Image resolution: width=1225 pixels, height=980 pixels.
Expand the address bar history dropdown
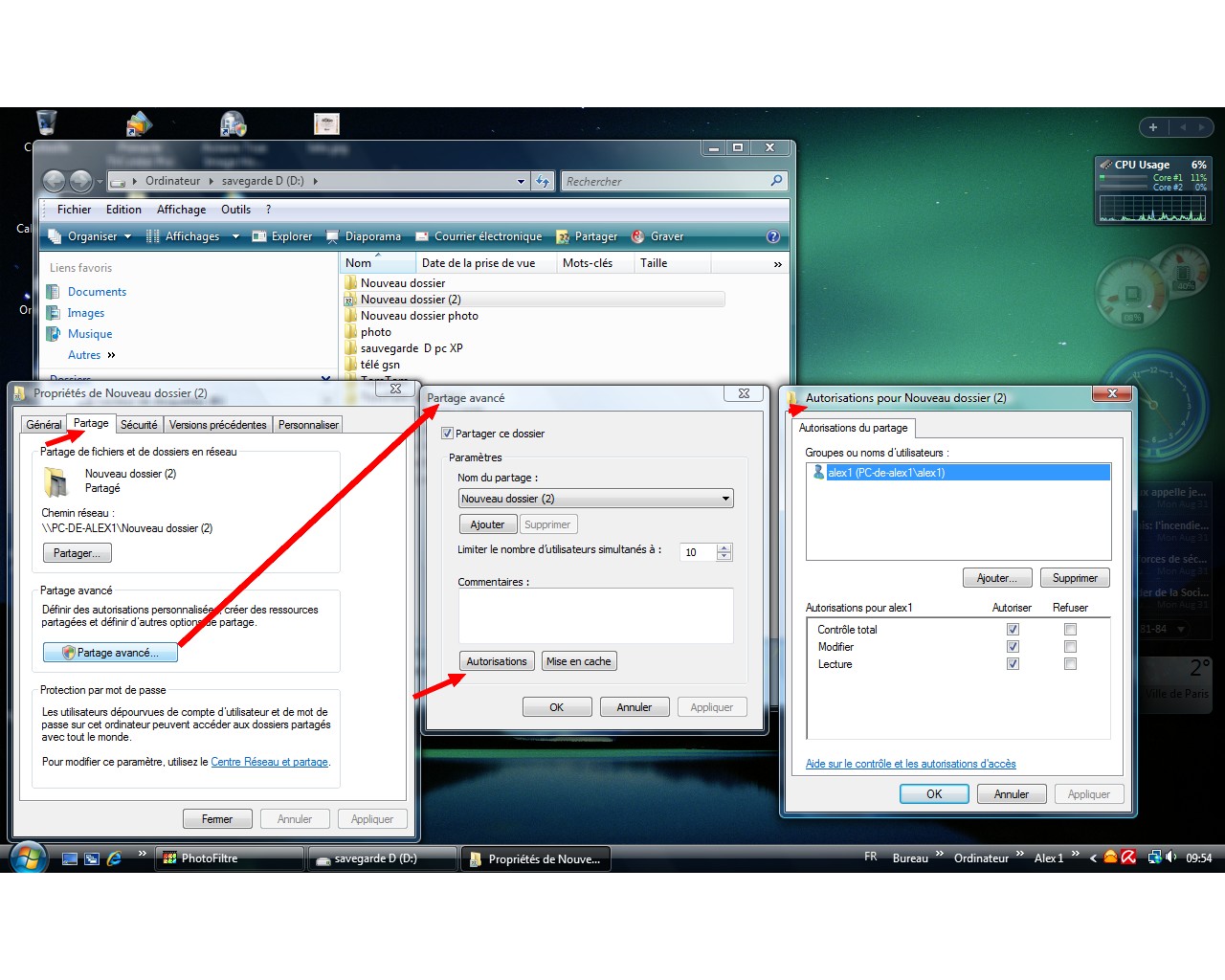click(521, 181)
